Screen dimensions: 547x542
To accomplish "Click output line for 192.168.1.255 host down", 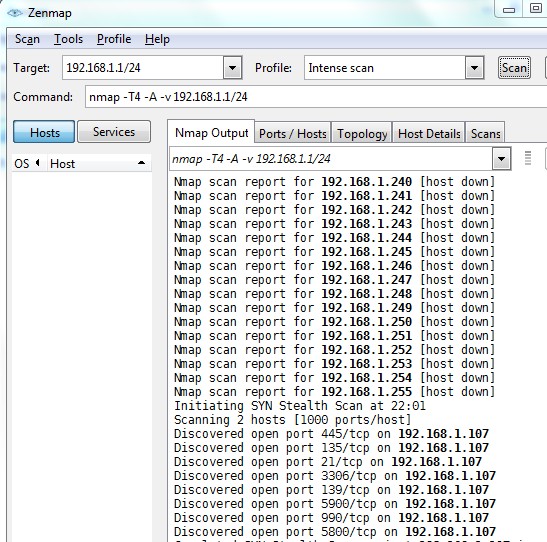I will pyautogui.click(x=334, y=392).
